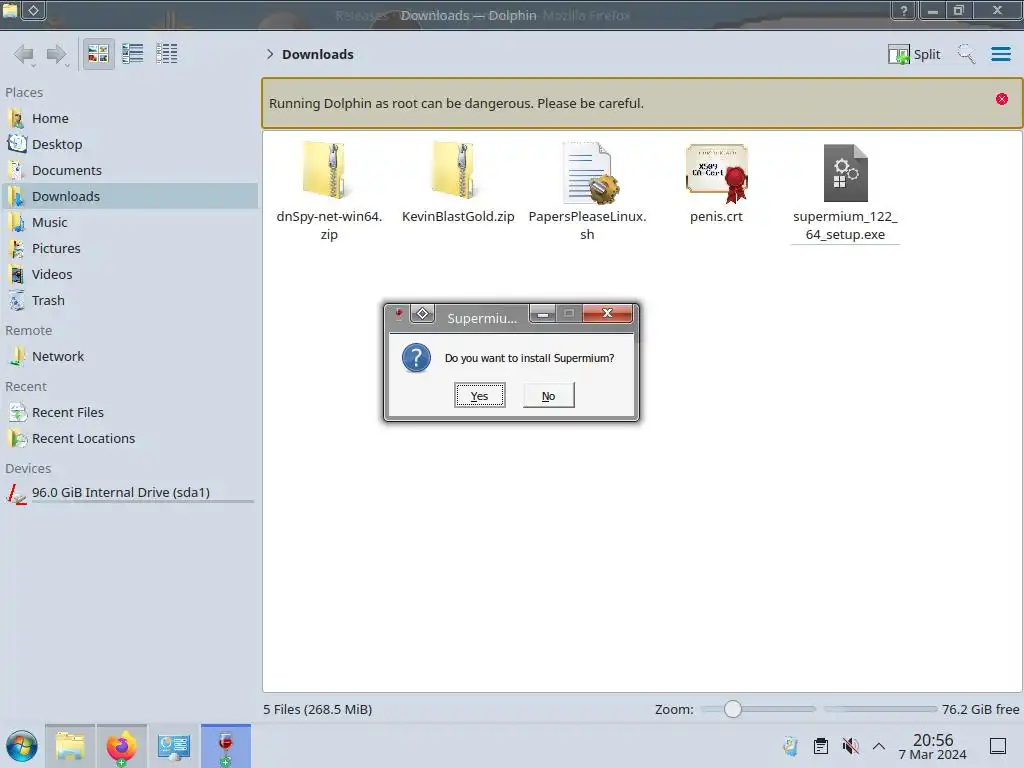Open the 96.0 GiB Internal Drive
This screenshot has width=1024, height=768.
129,493
